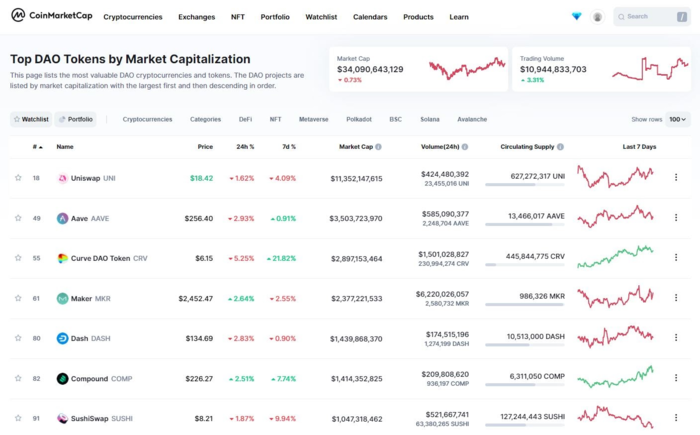Open the three-dot menu for Curve DAO Token
700x435 pixels.
[x=676, y=257]
